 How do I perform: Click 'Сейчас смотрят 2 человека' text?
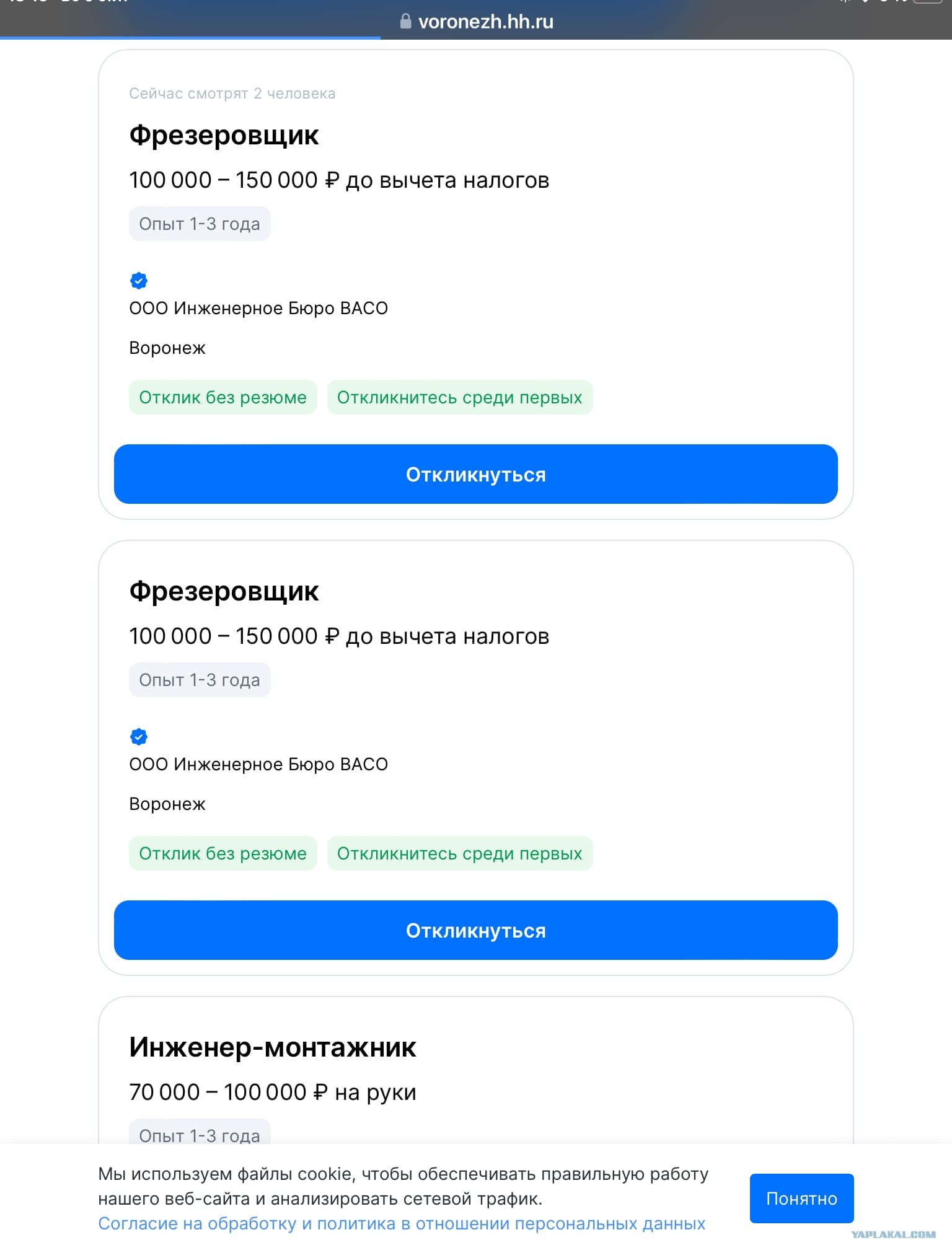(x=232, y=94)
